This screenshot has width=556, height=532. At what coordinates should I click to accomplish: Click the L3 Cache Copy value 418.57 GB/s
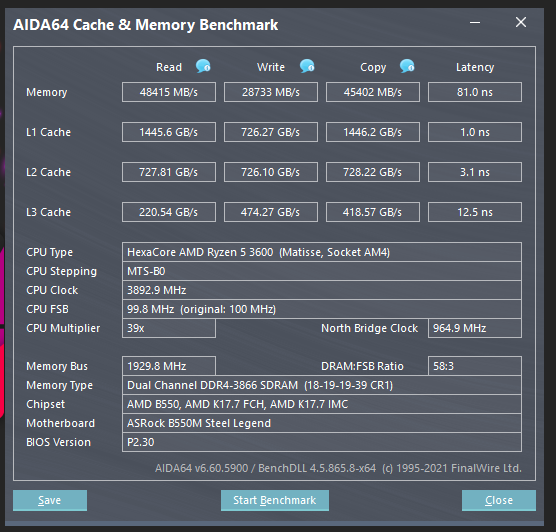[373, 212]
